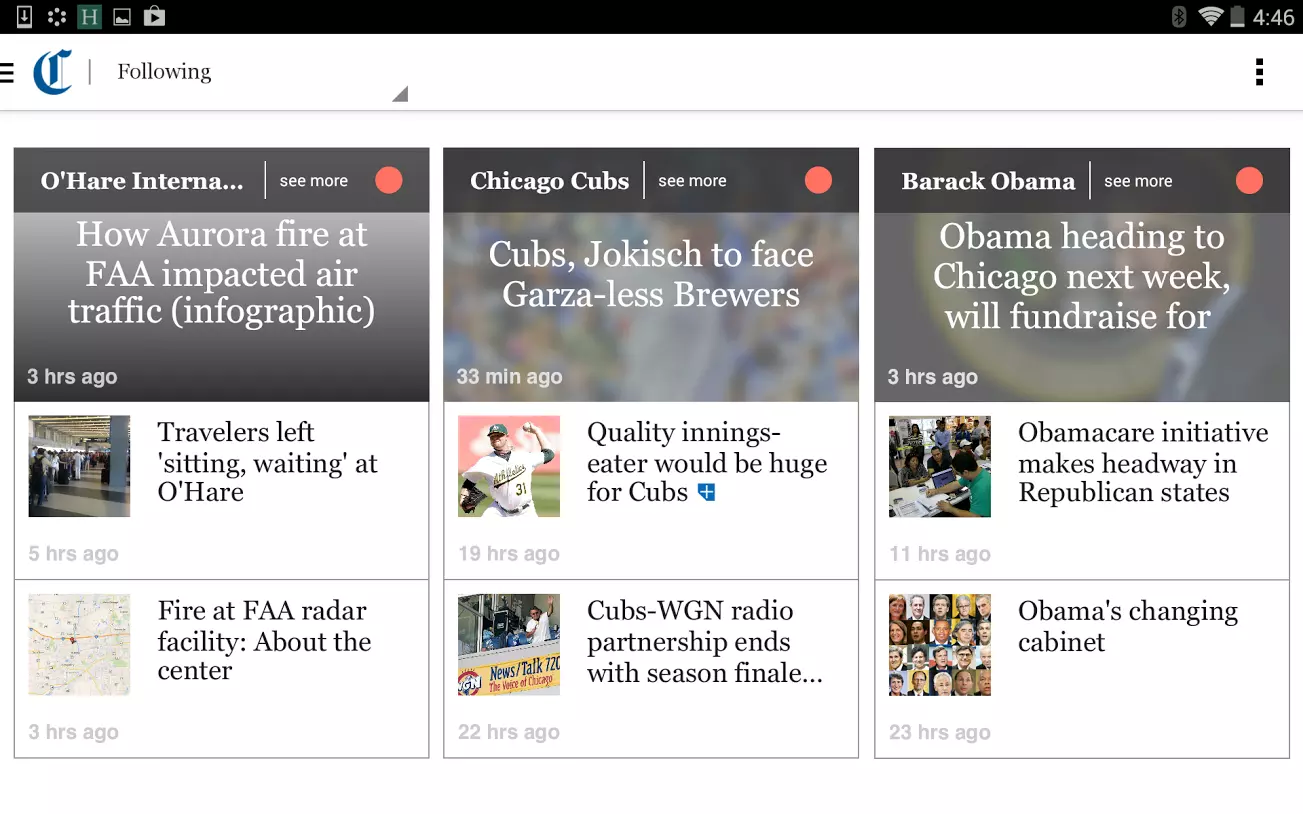Tap the Play Store bag notification icon
This screenshot has height=814, width=1303.
[154, 16]
